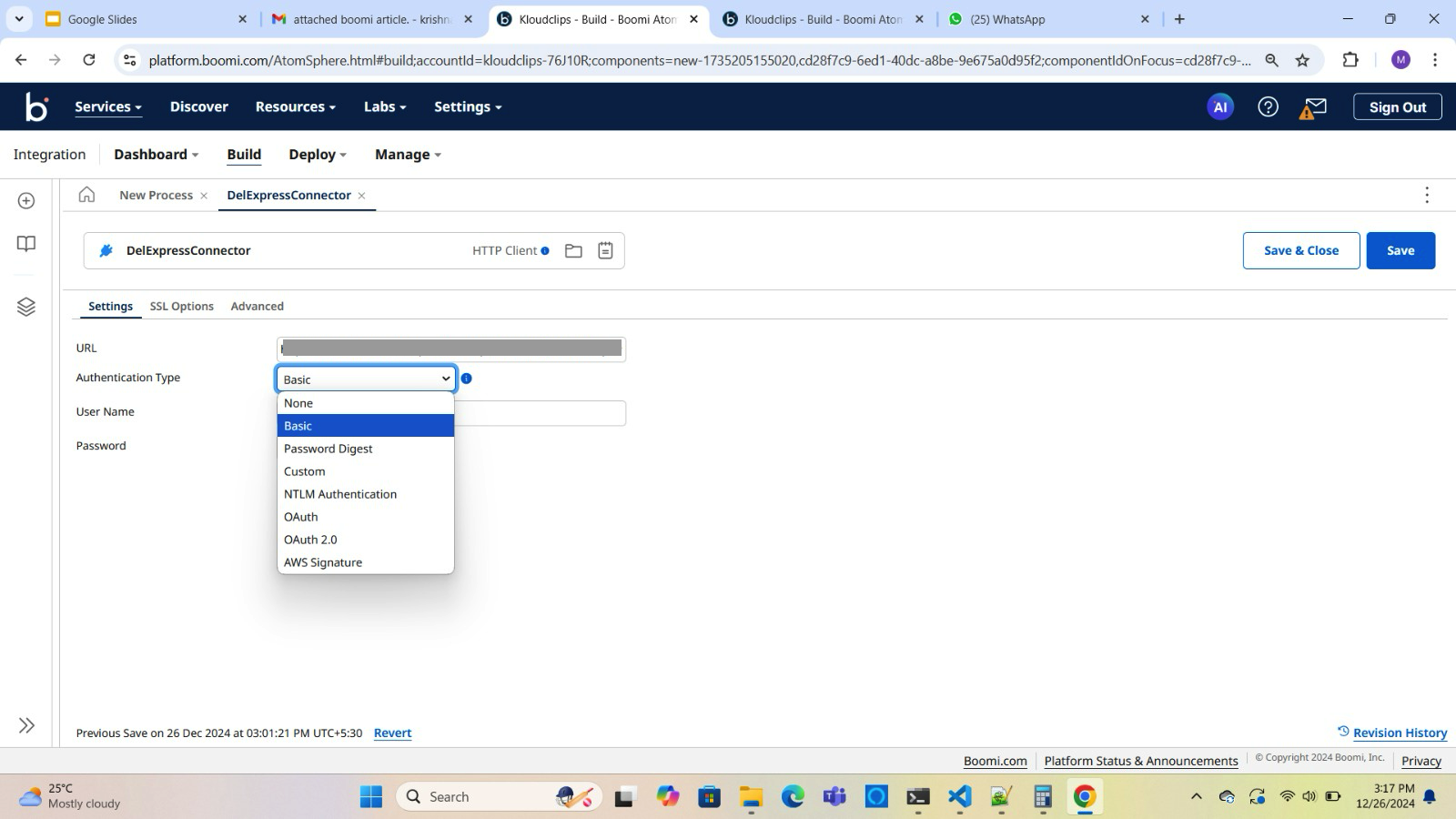Click the Boomi logo icon
The image size is (1456, 819).
coord(35,106)
